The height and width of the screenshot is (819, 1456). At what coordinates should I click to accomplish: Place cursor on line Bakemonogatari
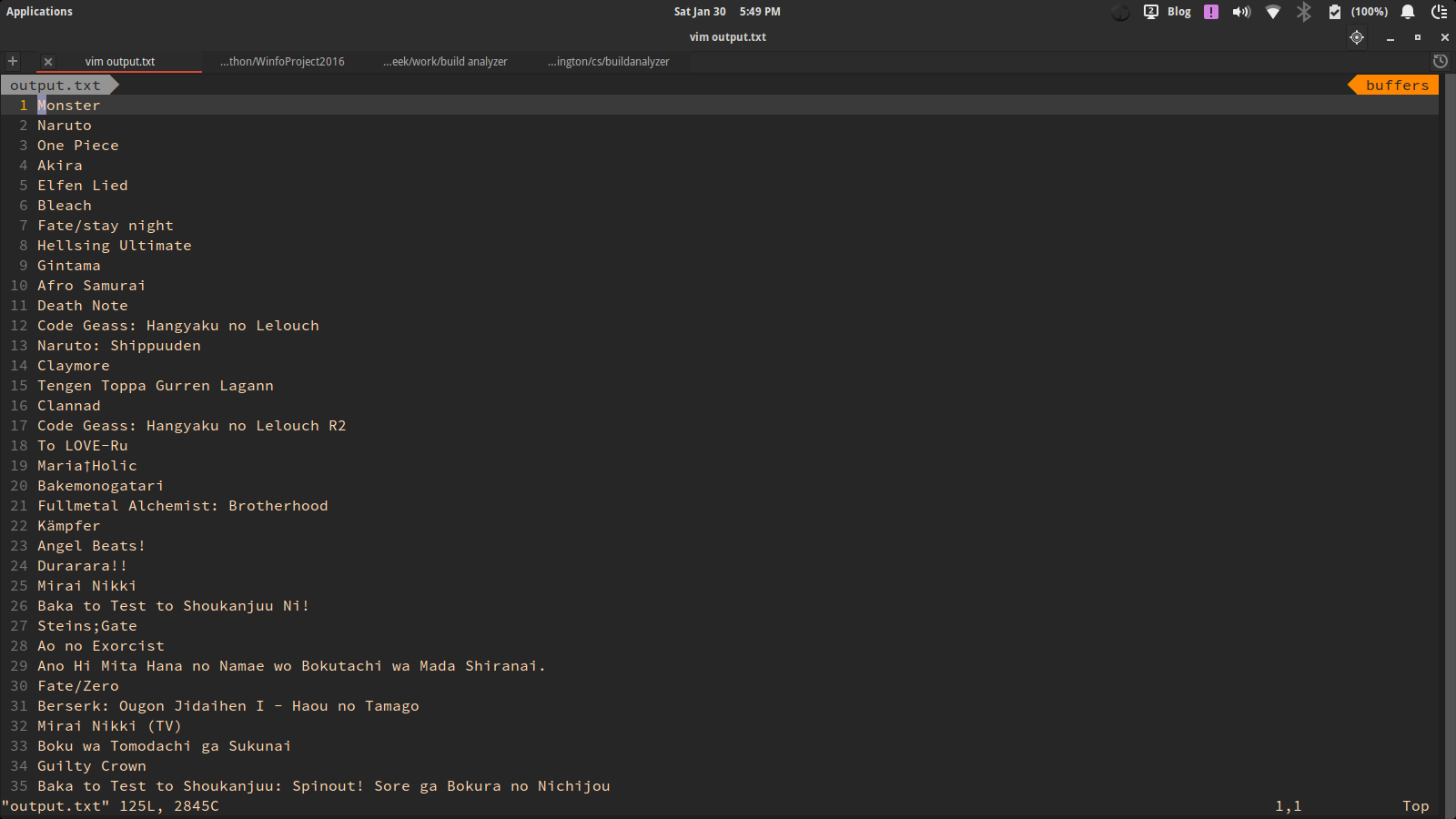click(101, 486)
